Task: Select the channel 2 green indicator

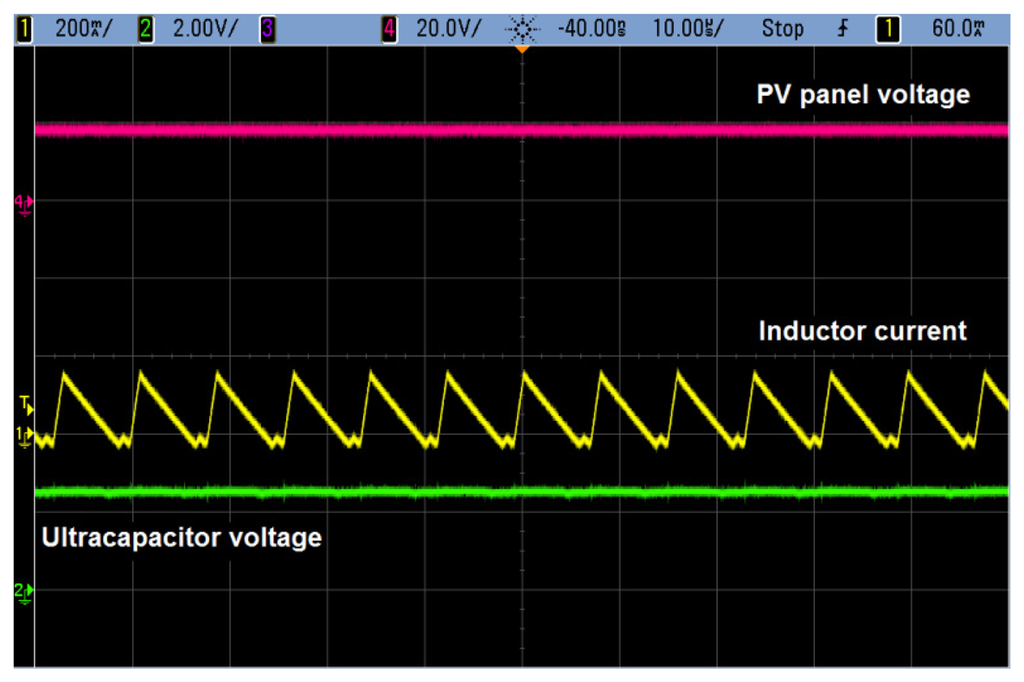Action: [x=146, y=29]
